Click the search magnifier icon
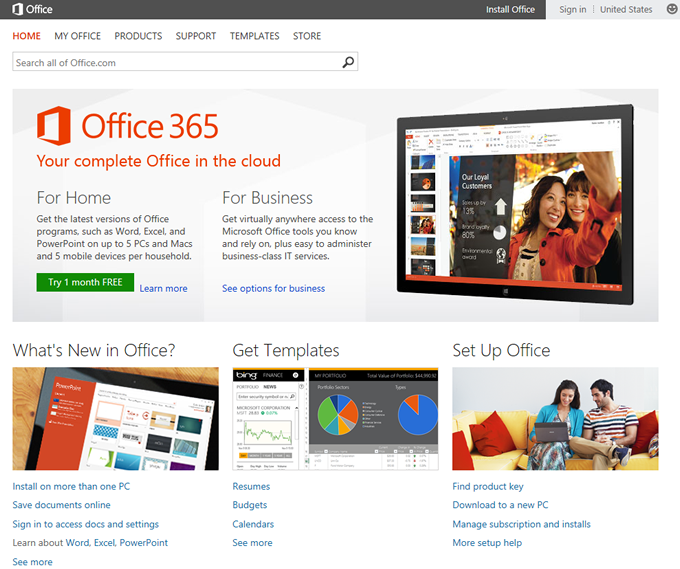The width and height of the screenshot is (680, 569). (348, 62)
